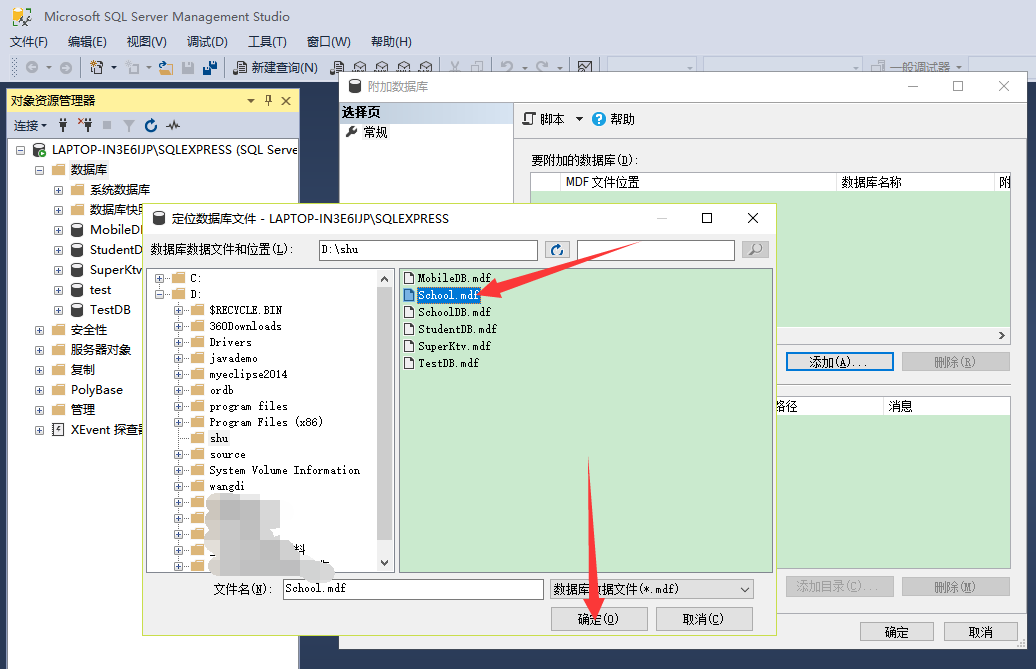Image resolution: width=1036 pixels, height=669 pixels.
Task: Open the 调试 menu
Action: click(207, 41)
